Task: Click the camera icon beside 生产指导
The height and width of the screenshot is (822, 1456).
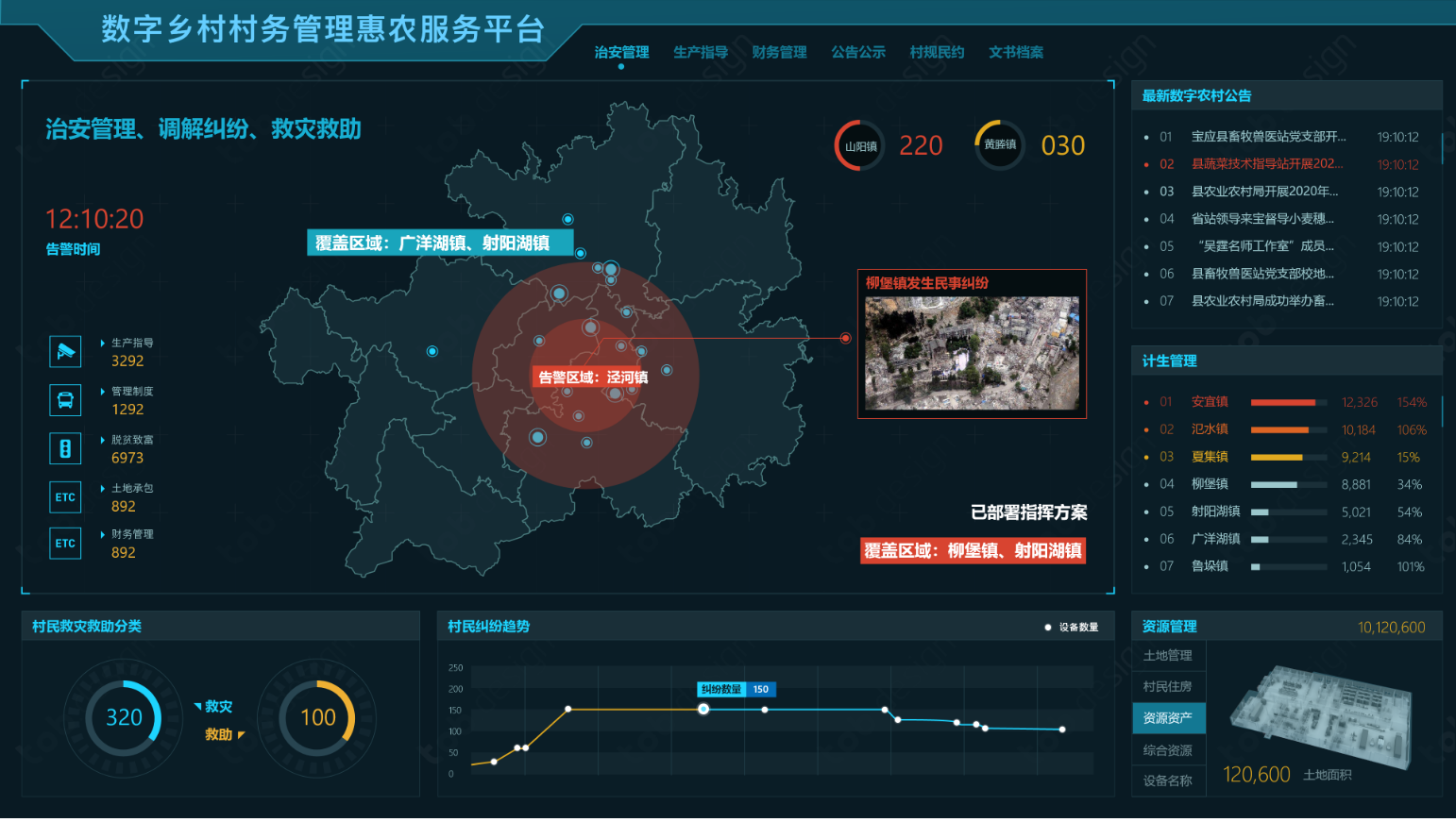Action: point(65,351)
